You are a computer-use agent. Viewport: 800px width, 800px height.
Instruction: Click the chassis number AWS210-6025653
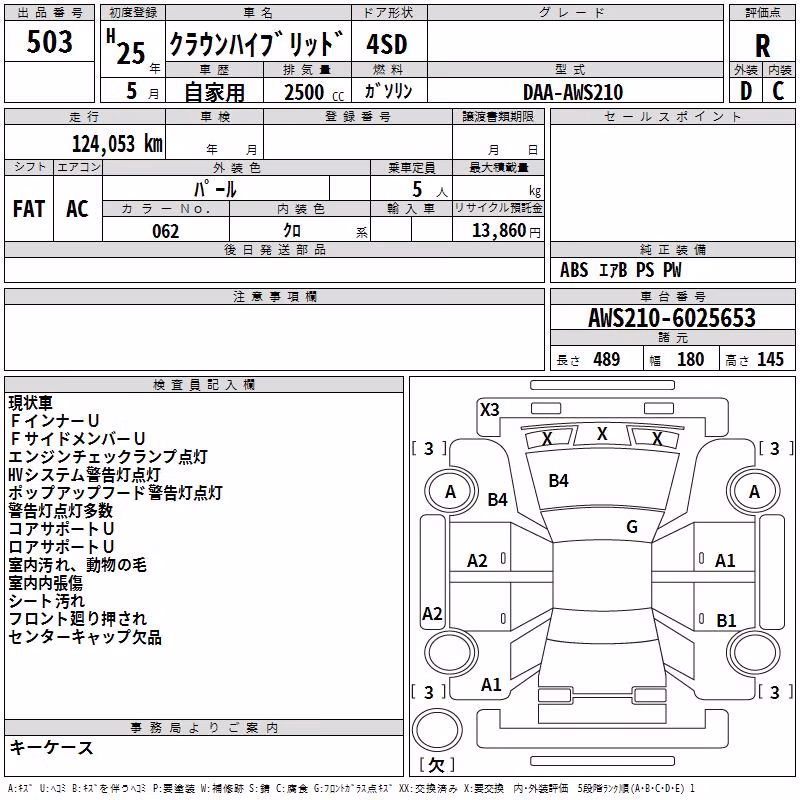[672, 317]
